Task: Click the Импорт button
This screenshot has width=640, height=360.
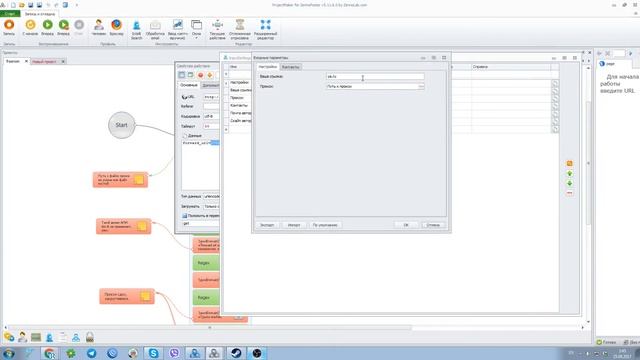Action: pos(294,225)
